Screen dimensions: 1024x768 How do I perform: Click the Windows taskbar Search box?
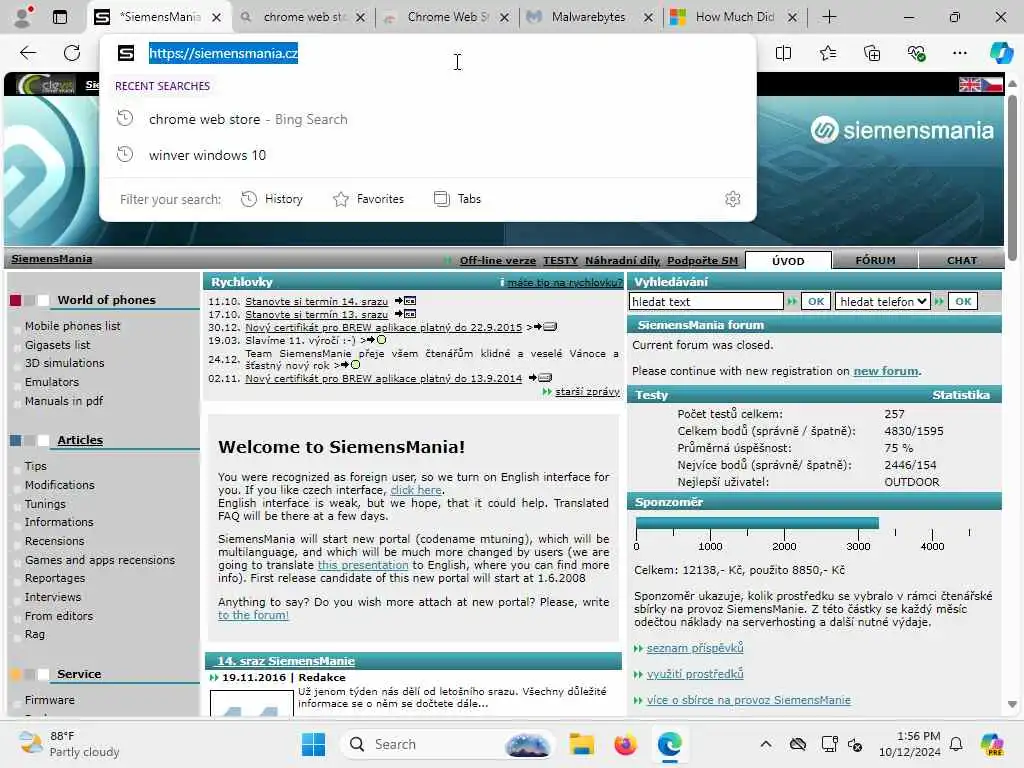click(447, 744)
